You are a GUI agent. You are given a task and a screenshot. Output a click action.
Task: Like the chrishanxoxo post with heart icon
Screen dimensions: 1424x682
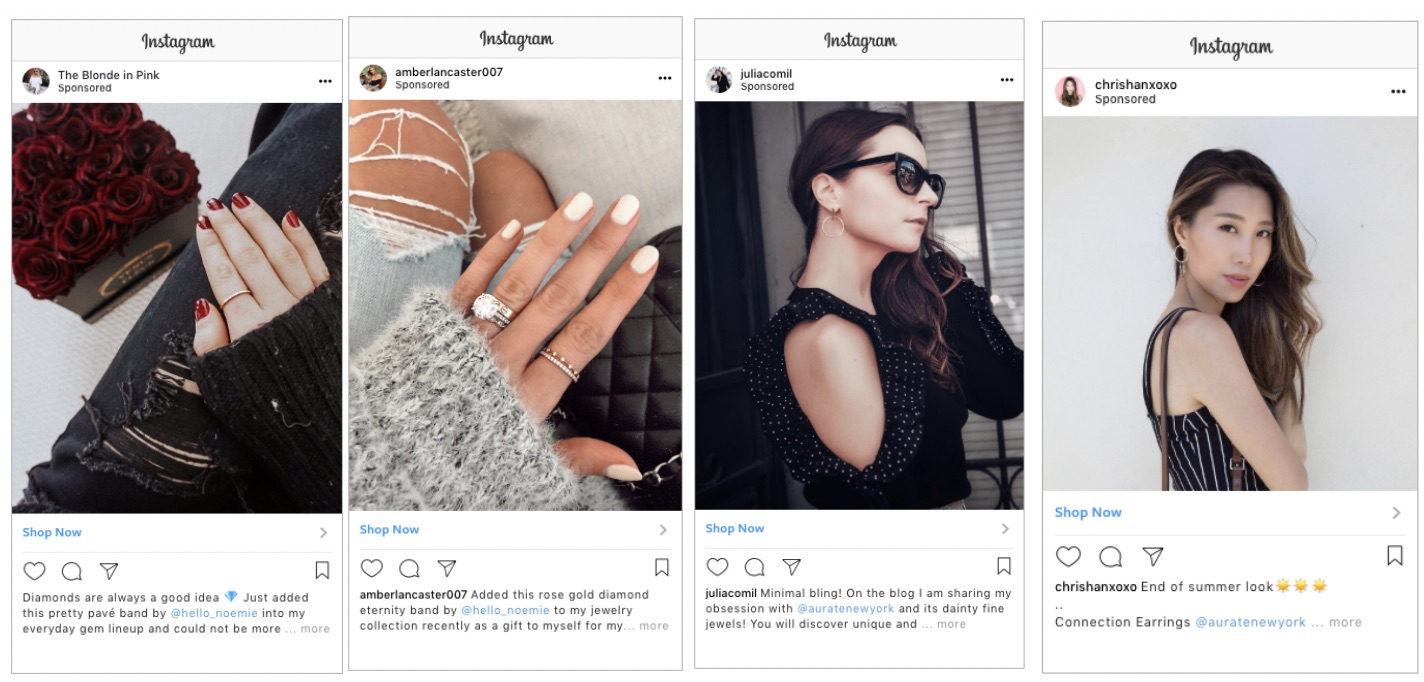[x=1068, y=556]
